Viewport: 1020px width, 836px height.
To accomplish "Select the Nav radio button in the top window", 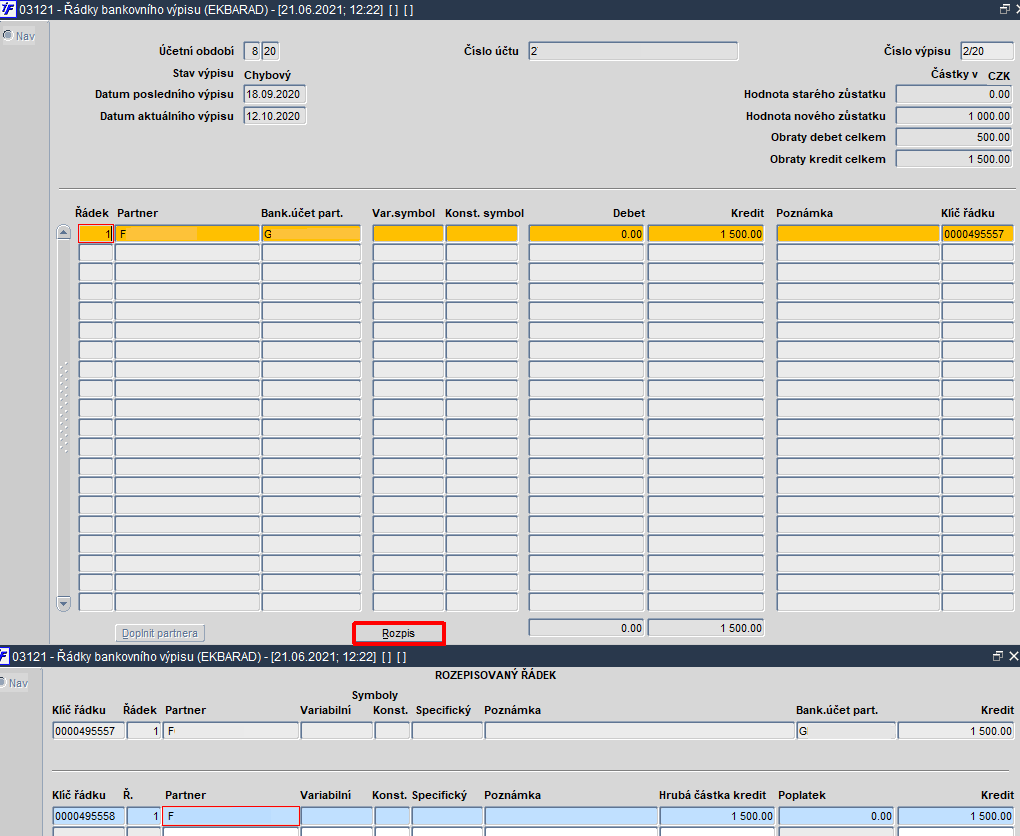I will click(8, 35).
